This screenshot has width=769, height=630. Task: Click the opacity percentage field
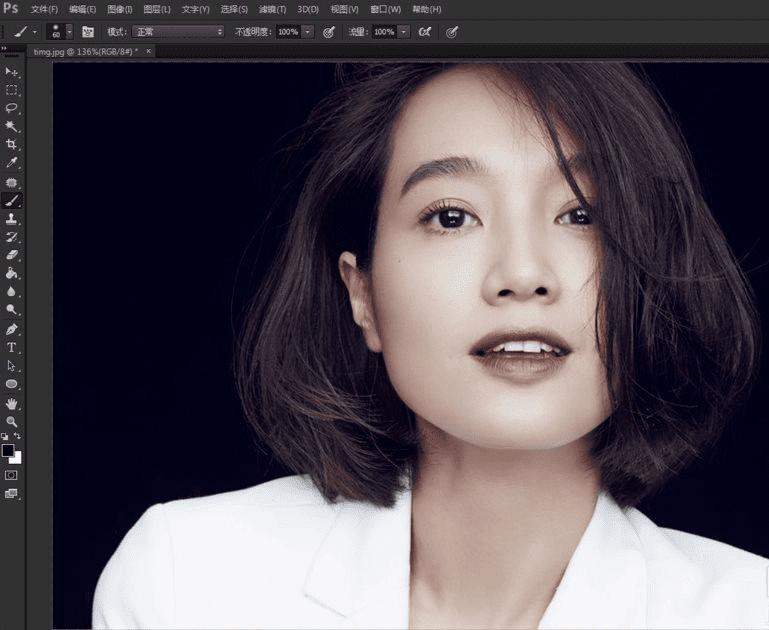pyautogui.click(x=288, y=32)
